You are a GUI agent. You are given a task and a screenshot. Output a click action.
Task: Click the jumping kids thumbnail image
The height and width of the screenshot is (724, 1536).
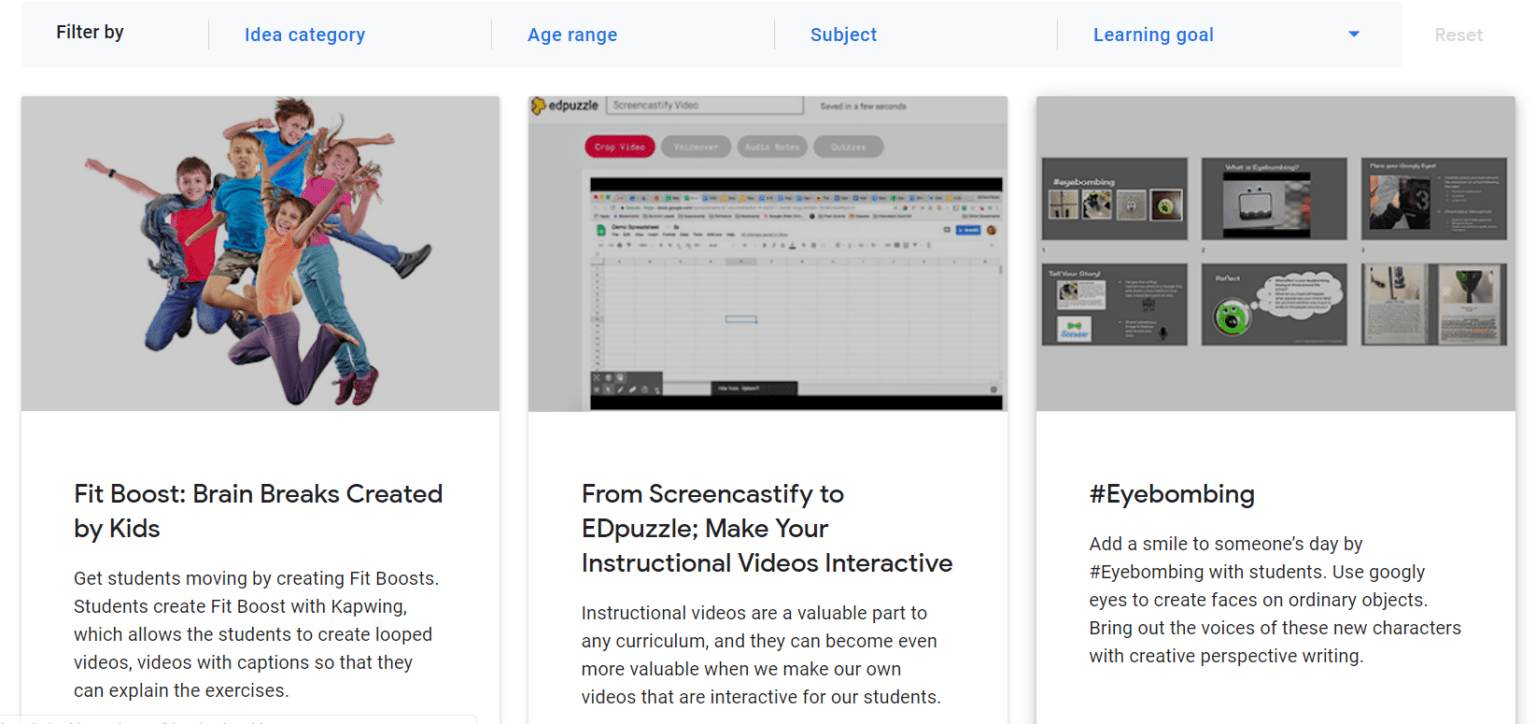click(260, 252)
